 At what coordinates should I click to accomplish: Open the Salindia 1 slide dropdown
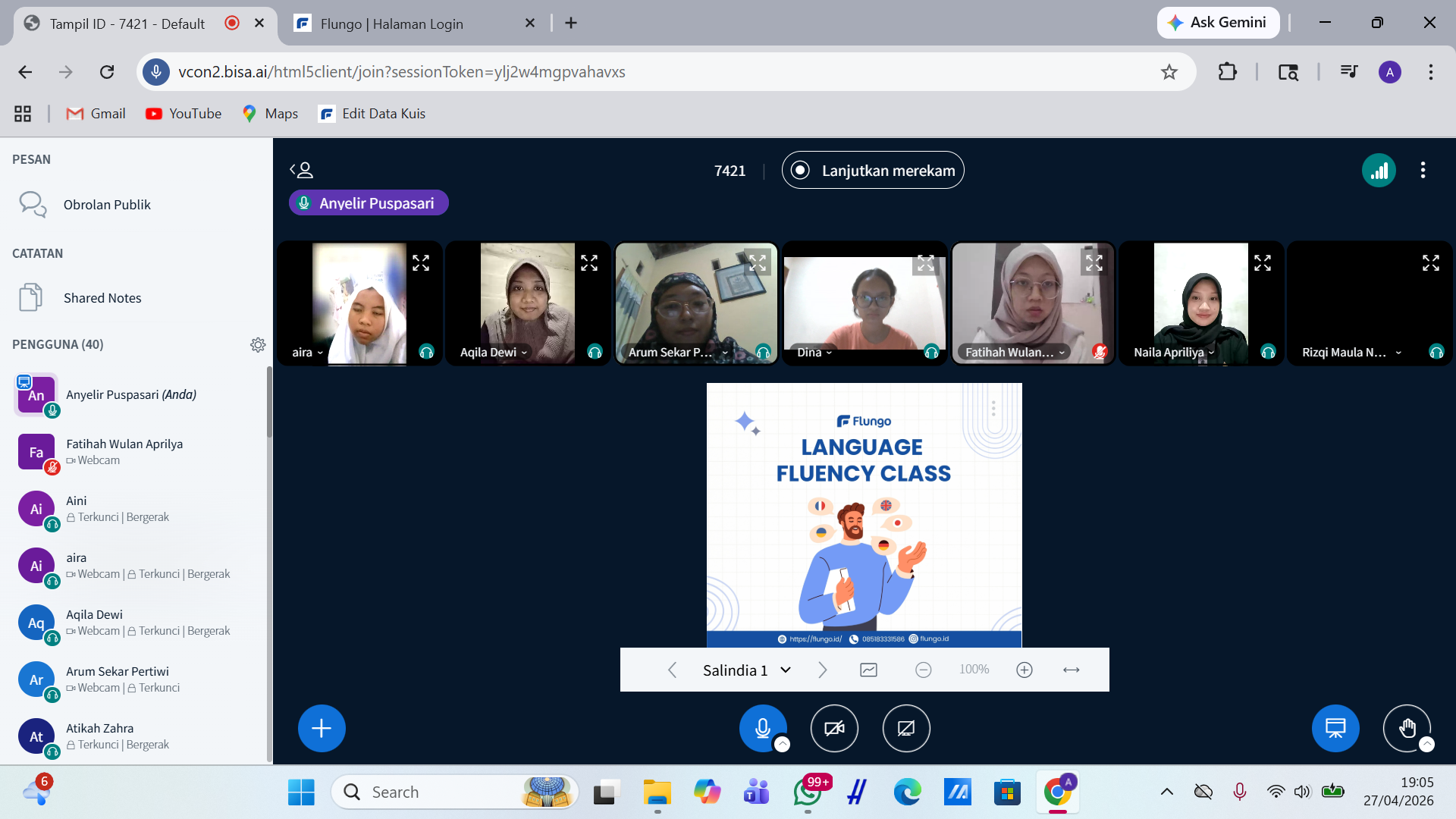click(747, 670)
